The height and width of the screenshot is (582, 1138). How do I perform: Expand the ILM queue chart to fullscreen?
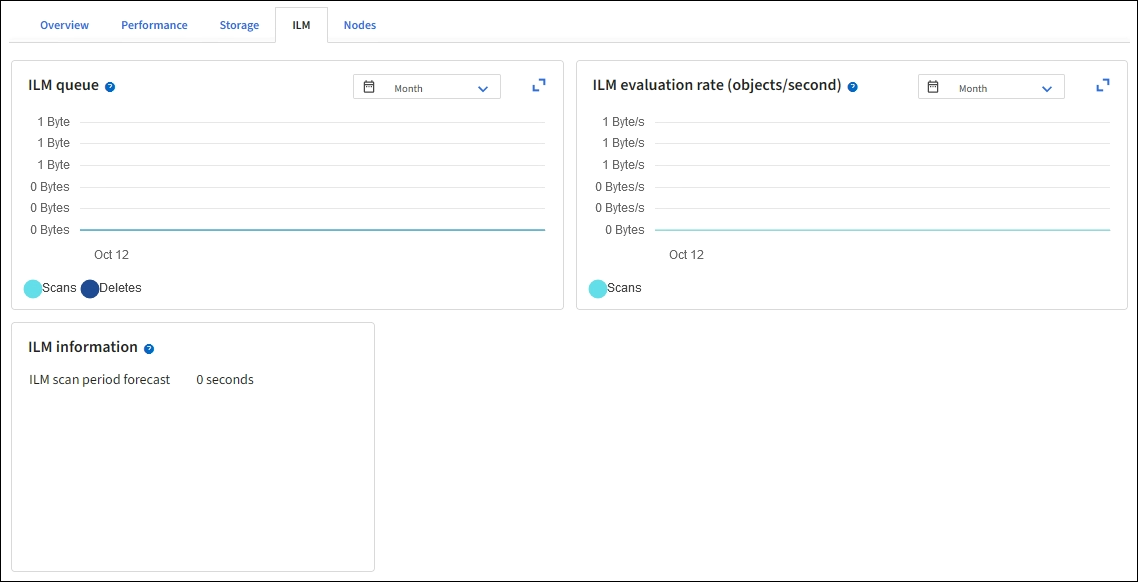tap(539, 86)
